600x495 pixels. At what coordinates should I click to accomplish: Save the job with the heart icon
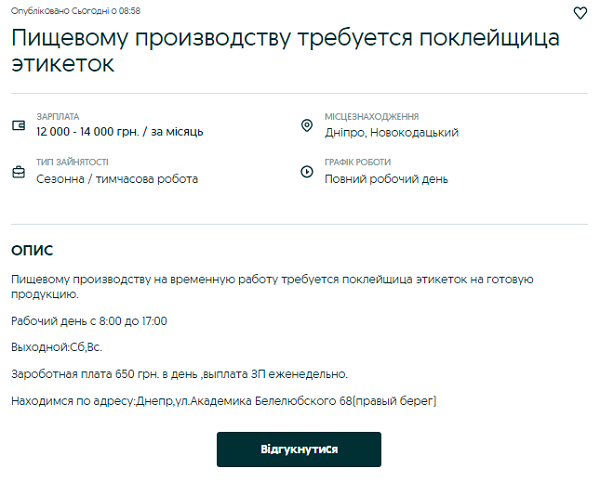(580, 13)
